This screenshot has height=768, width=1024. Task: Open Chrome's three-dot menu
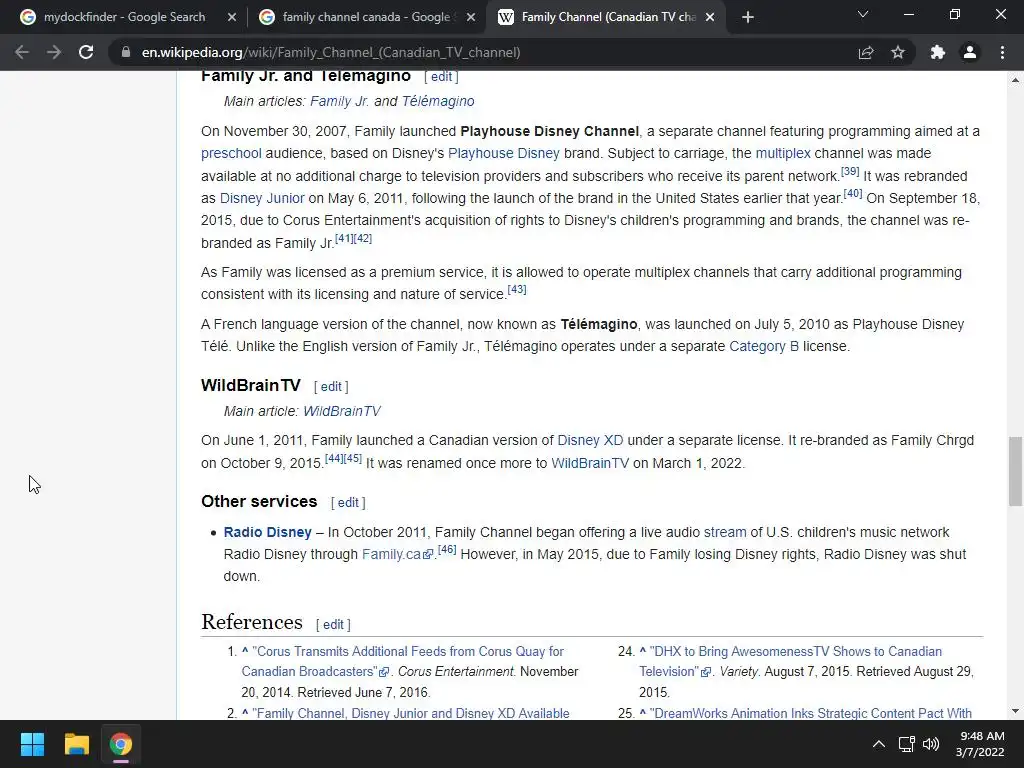pyautogui.click(x=1002, y=52)
